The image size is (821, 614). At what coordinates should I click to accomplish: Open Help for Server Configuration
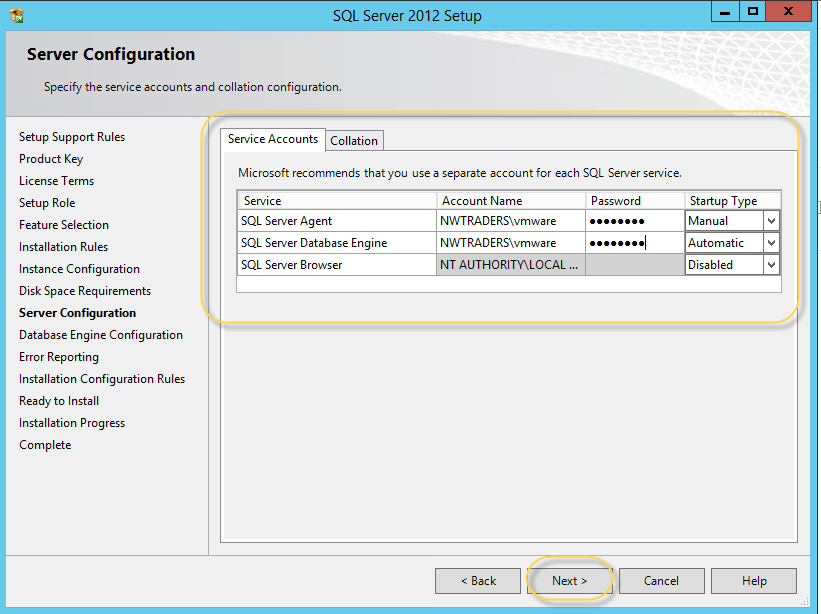coord(754,581)
